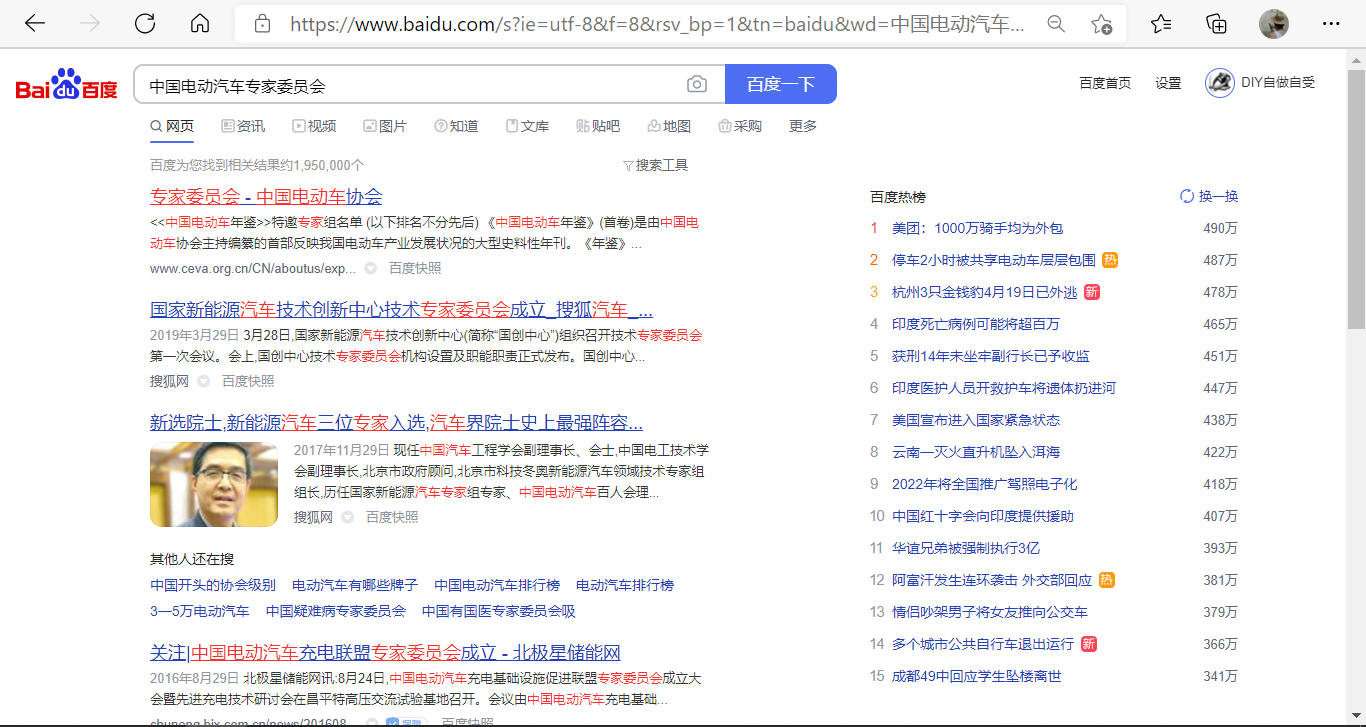The height and width of the screenshot is (727, 1366).
Task: Click the padlock site info icon
Action: (262, 24)
